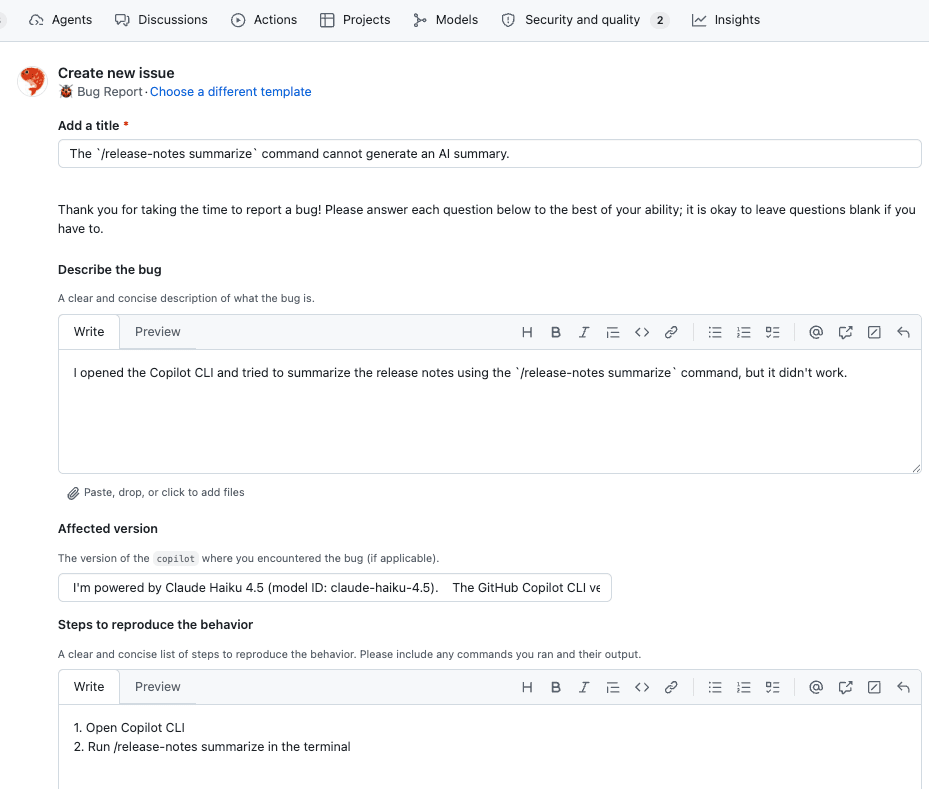Screen dimensions: 929x789
Task: Mention a user in Steps to reproduce editor
Action: pos(816,687)
